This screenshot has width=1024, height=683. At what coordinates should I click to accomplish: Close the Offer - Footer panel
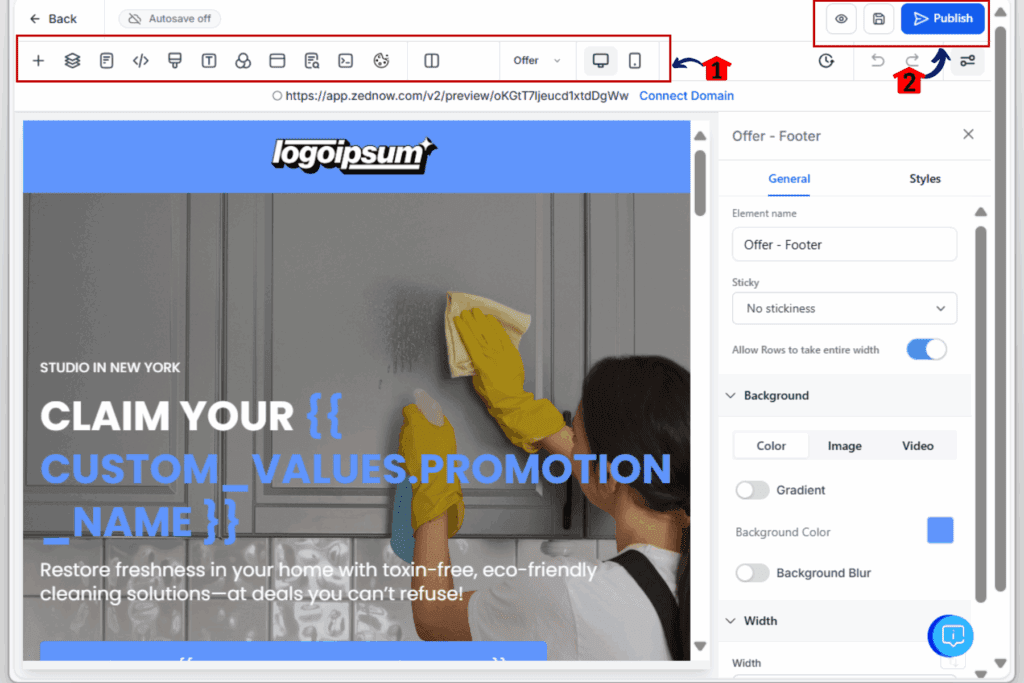pos(968,135)
